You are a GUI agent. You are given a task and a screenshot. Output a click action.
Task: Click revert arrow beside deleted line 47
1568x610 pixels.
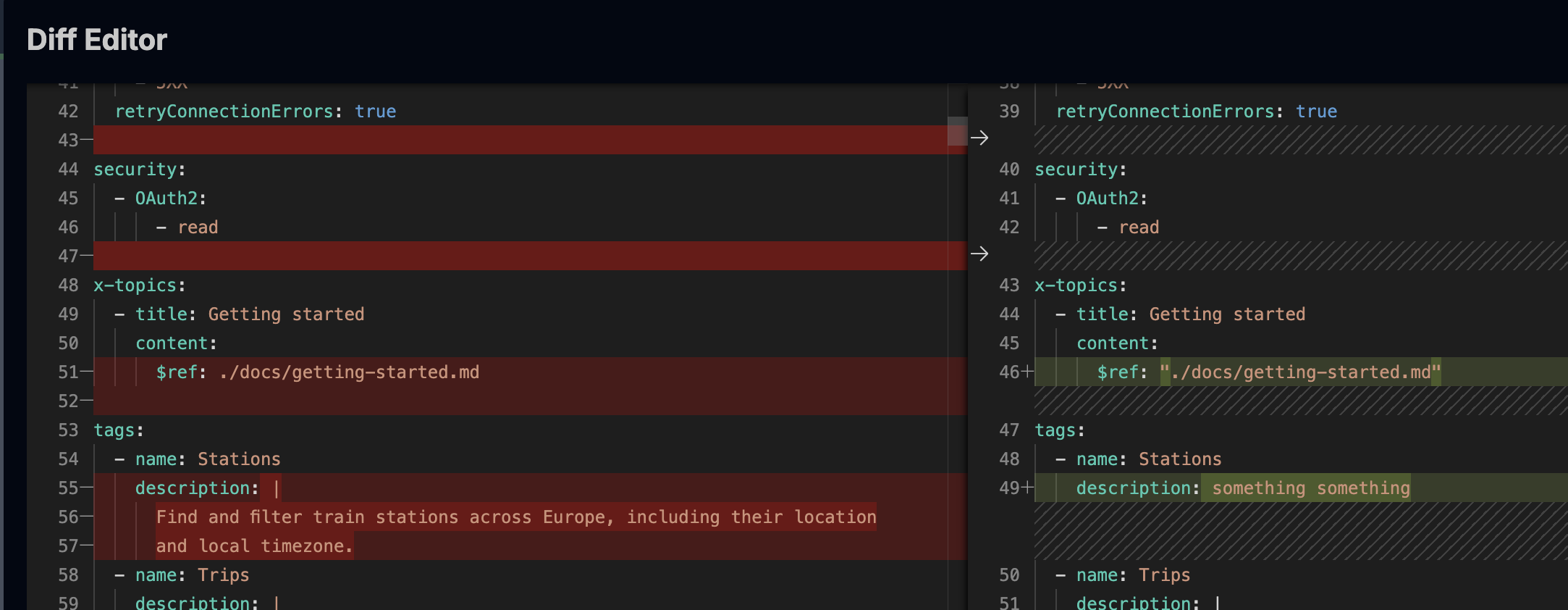pyautogui.click(x=979, y=254)
